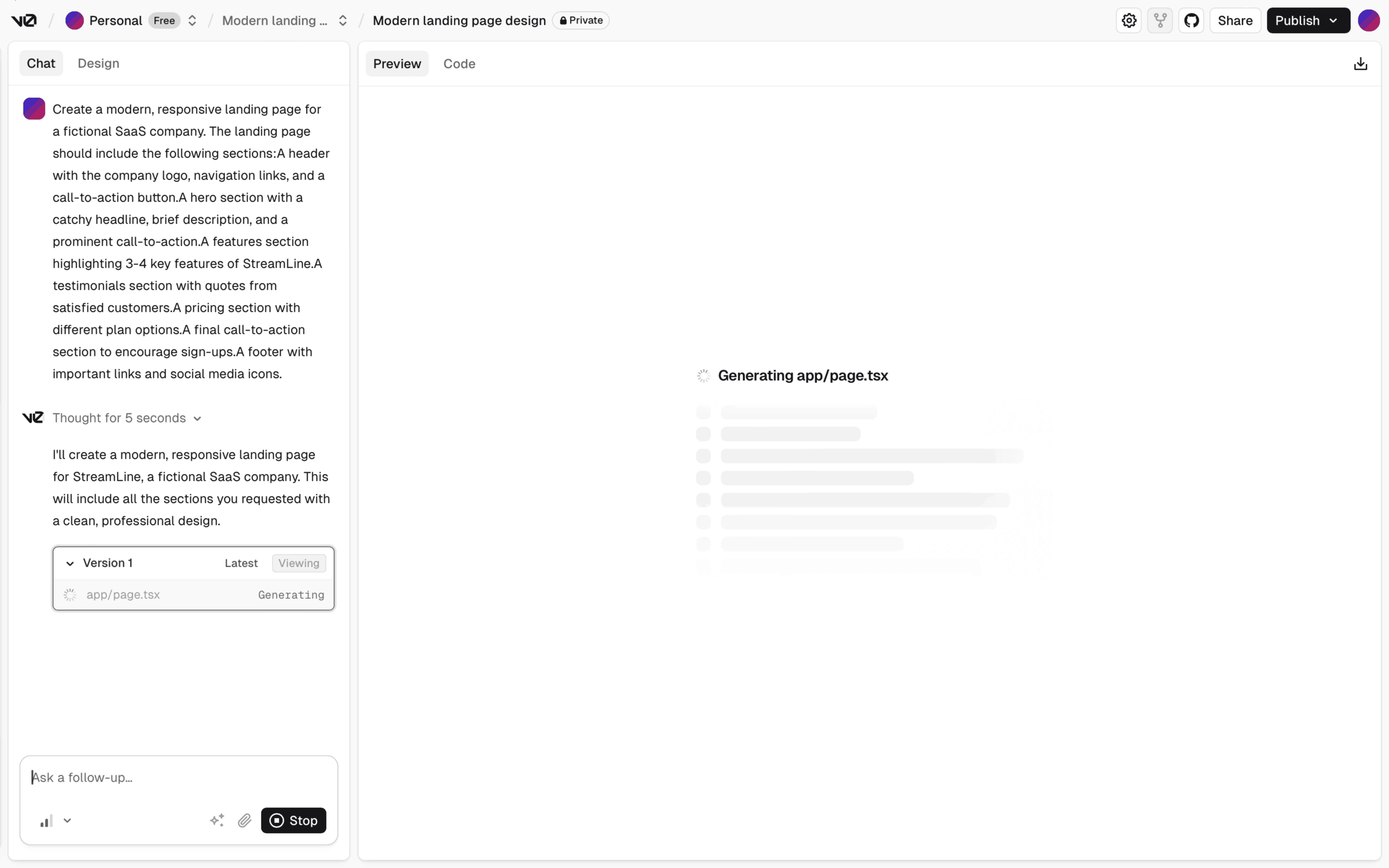
Task: Click the model usage bars icon
Action: [x=46, y=820]
